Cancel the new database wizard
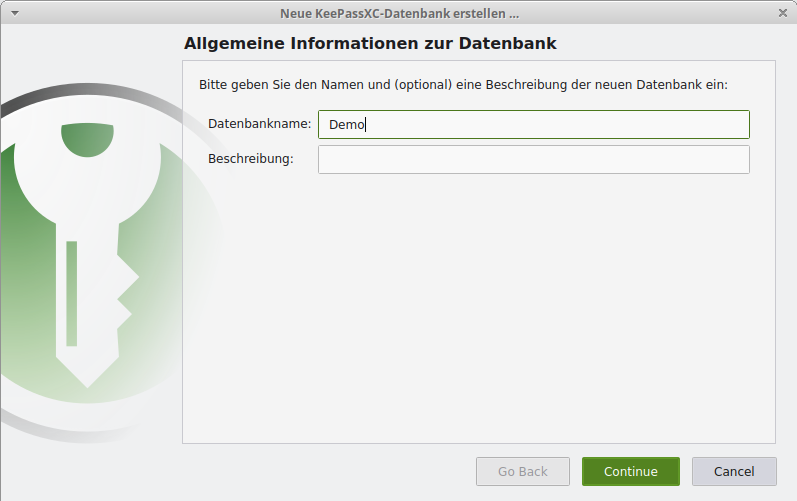The width and height of the screenshot is (797, 501). pos(734,472)
